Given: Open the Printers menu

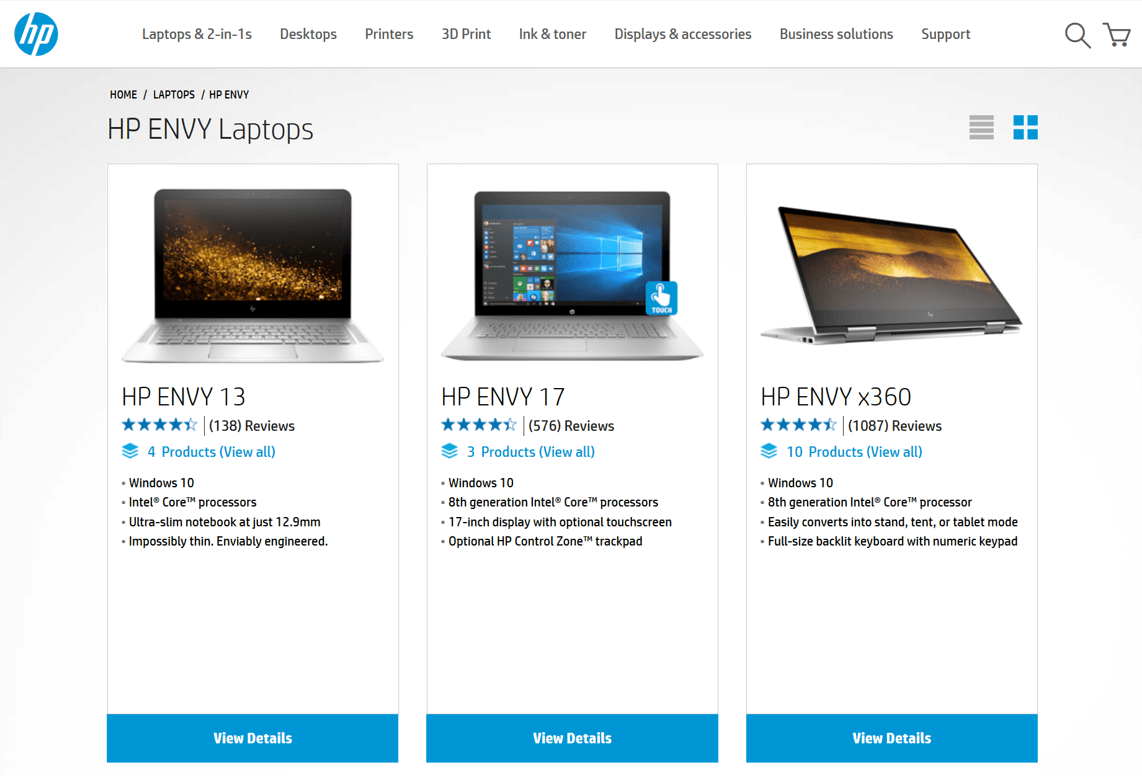Looking at the screenshot, I should click(x=389, y=34).
